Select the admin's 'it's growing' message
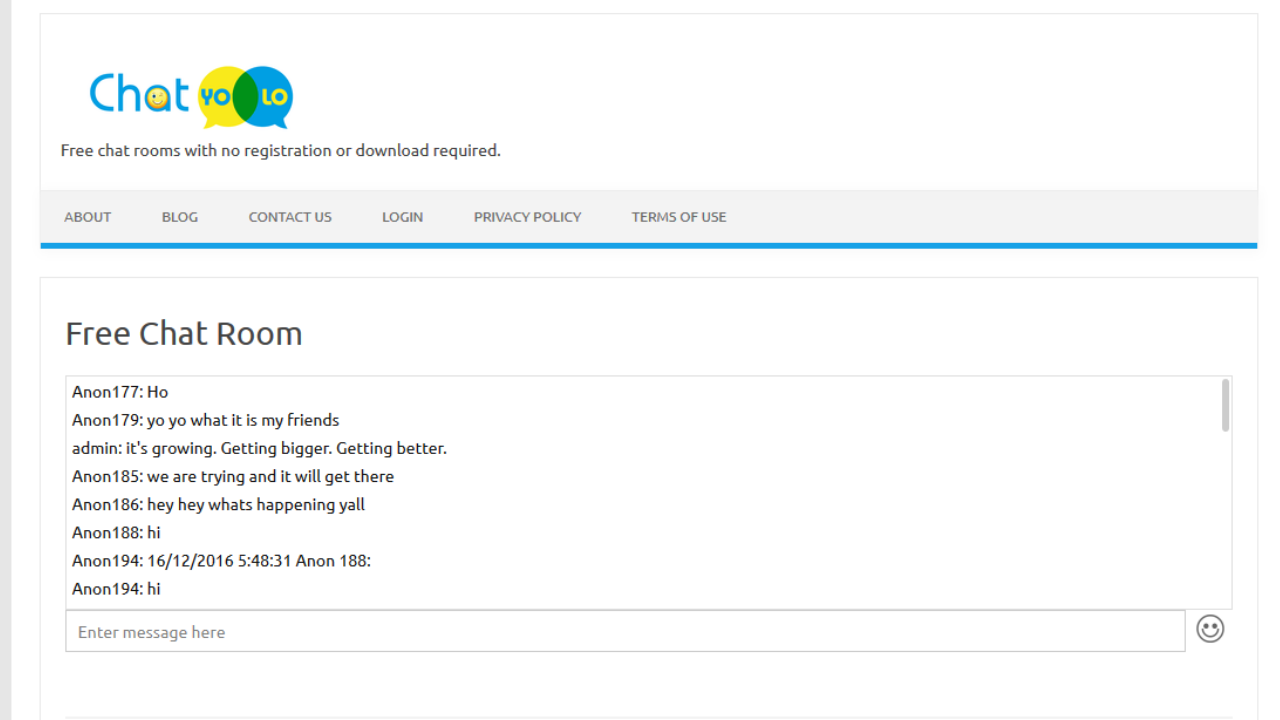Screen dimensions: 1280x720 (x=259, y=448)
